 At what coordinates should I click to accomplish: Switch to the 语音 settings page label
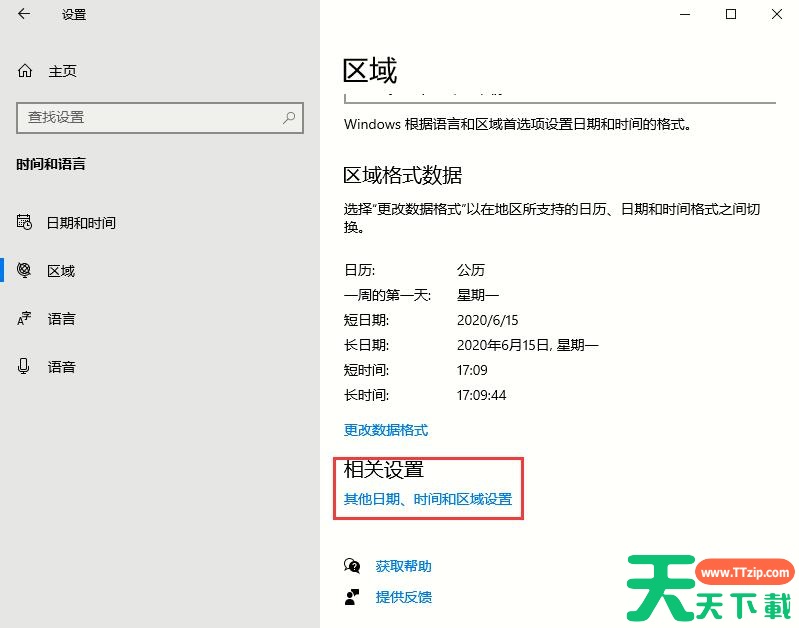[61, 367]
